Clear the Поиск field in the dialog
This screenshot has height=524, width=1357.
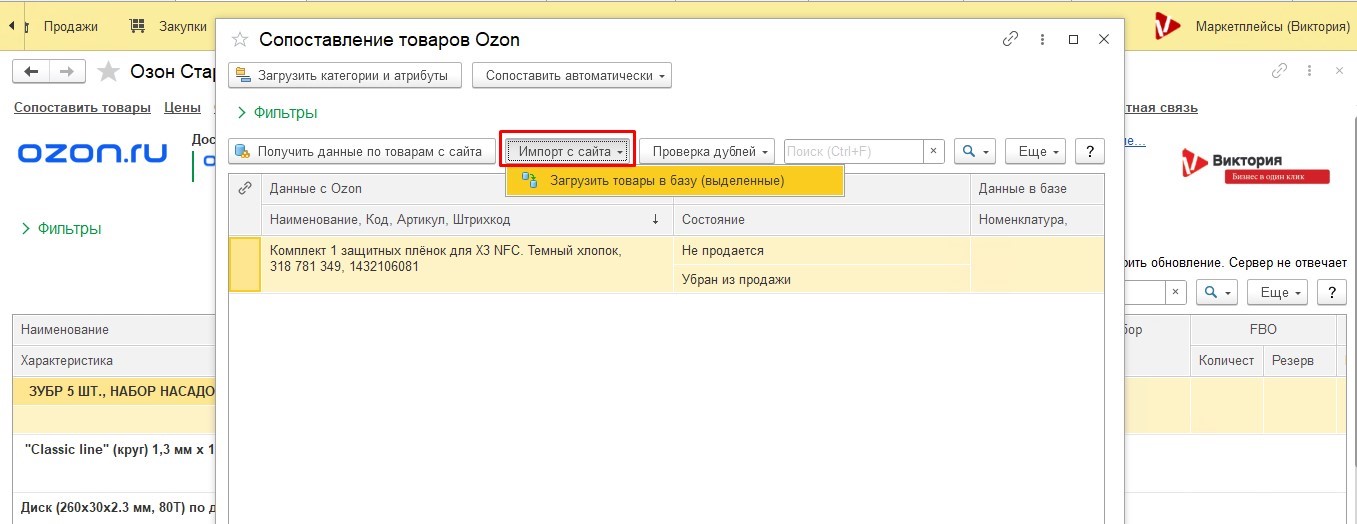coord(933,151)
